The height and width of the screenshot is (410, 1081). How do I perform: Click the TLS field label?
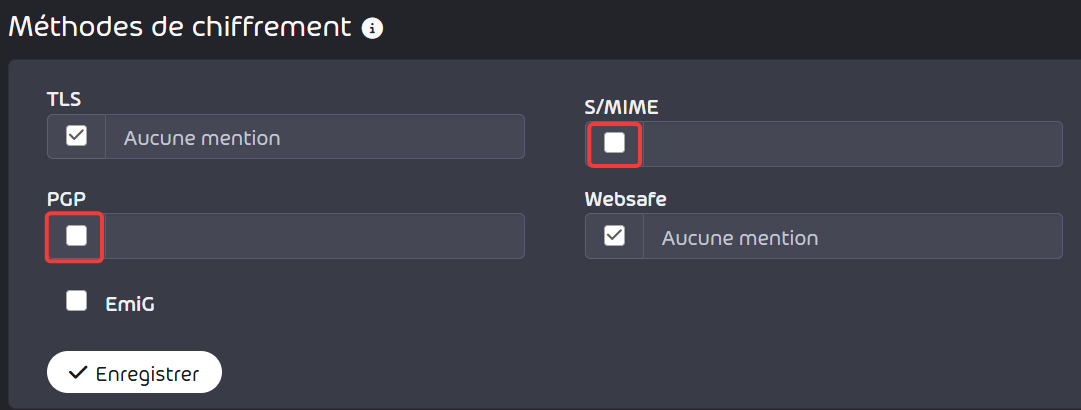pos(64,99)
